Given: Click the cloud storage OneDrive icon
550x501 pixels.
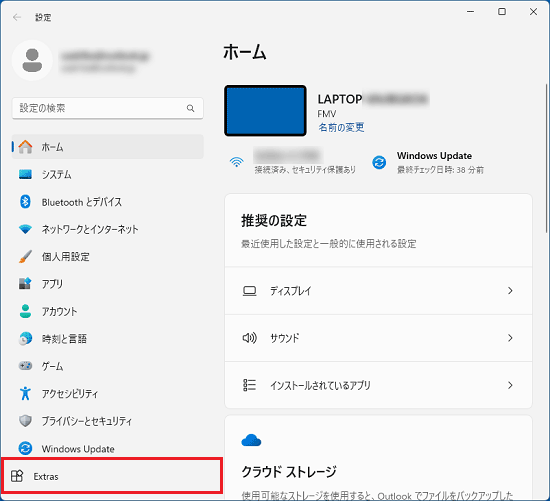Looking at the screenshot, I should coord(251,440).
